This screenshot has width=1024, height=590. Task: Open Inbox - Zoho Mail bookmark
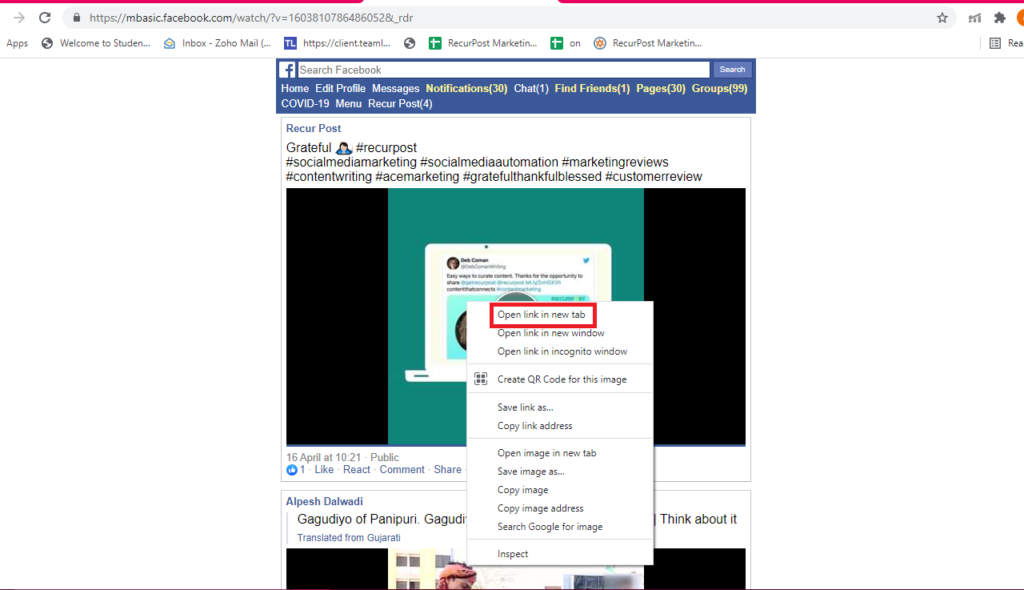[x=217, y=43]
